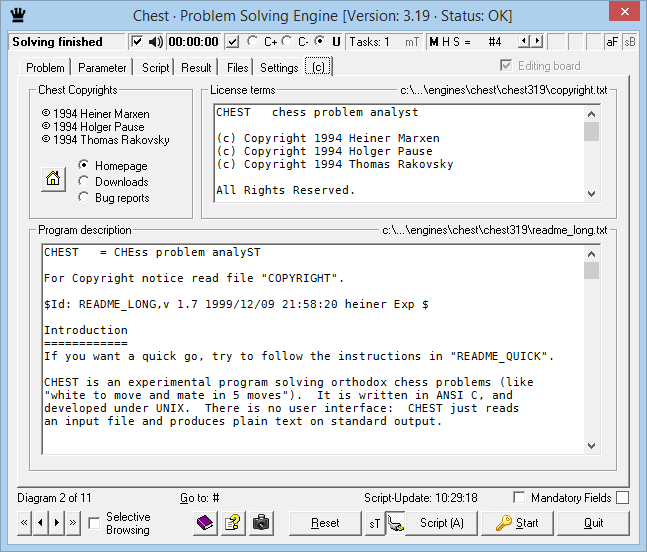The height and width of the screenshot is (552, 647).
Task: Go to previous diagram with the left arrow
Action: [x=40, y=523]
